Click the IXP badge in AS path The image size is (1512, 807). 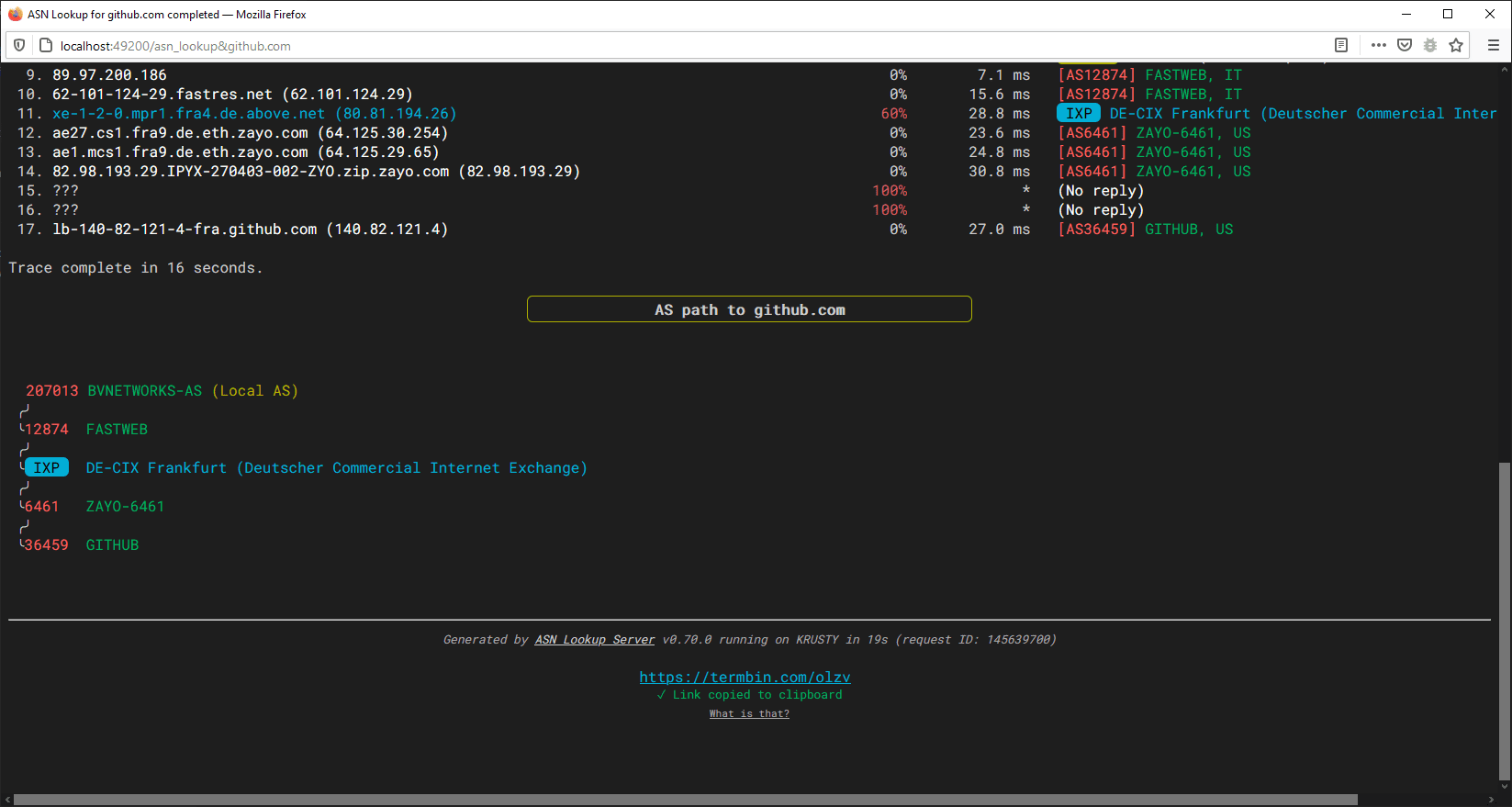click(x=47, y=467)
